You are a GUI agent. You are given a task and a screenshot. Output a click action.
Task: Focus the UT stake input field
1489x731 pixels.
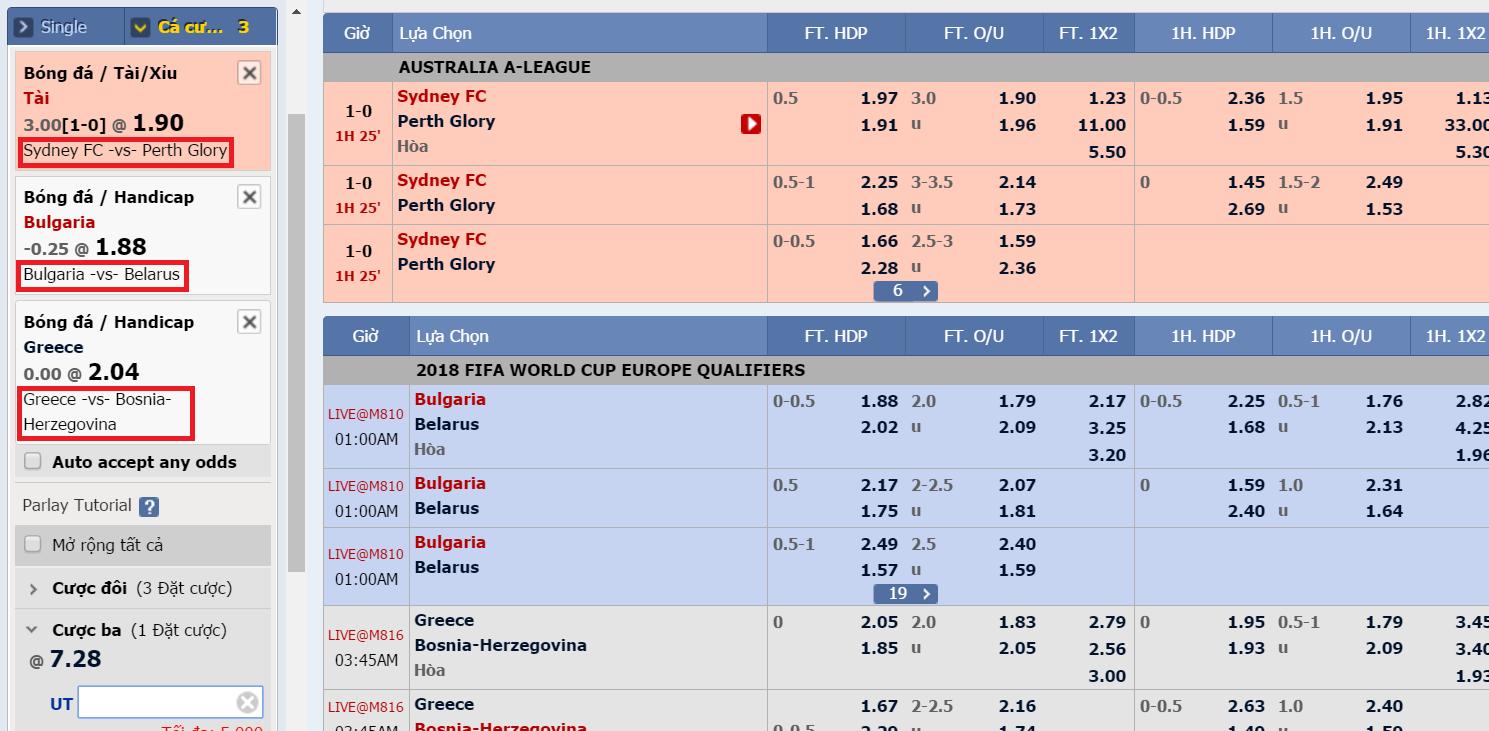tap(158, 702)
